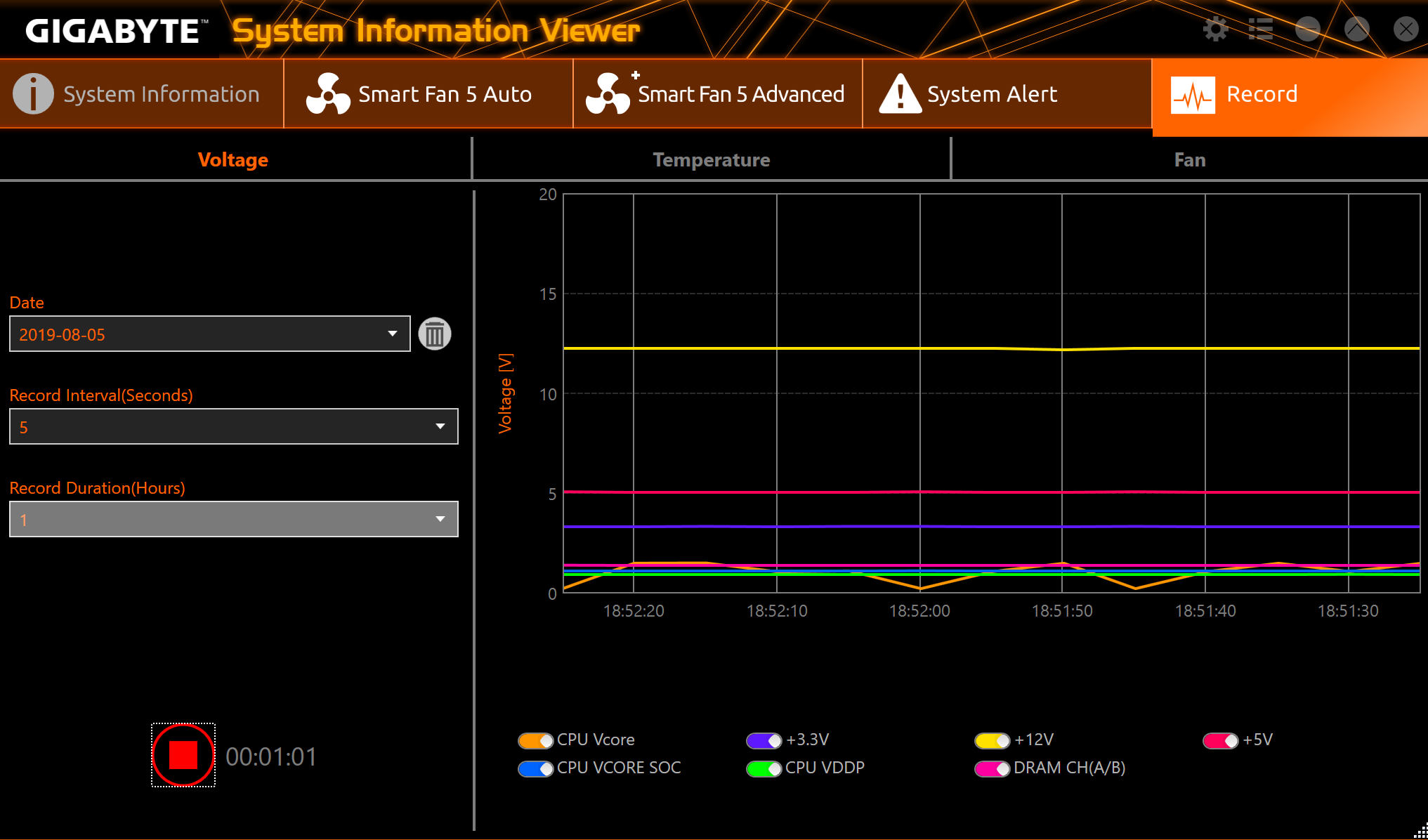Viewport: 1428px width, 840px height.
Task: Switch to Smart Fan 5 Auto tab
Action: tap(428, 93)
